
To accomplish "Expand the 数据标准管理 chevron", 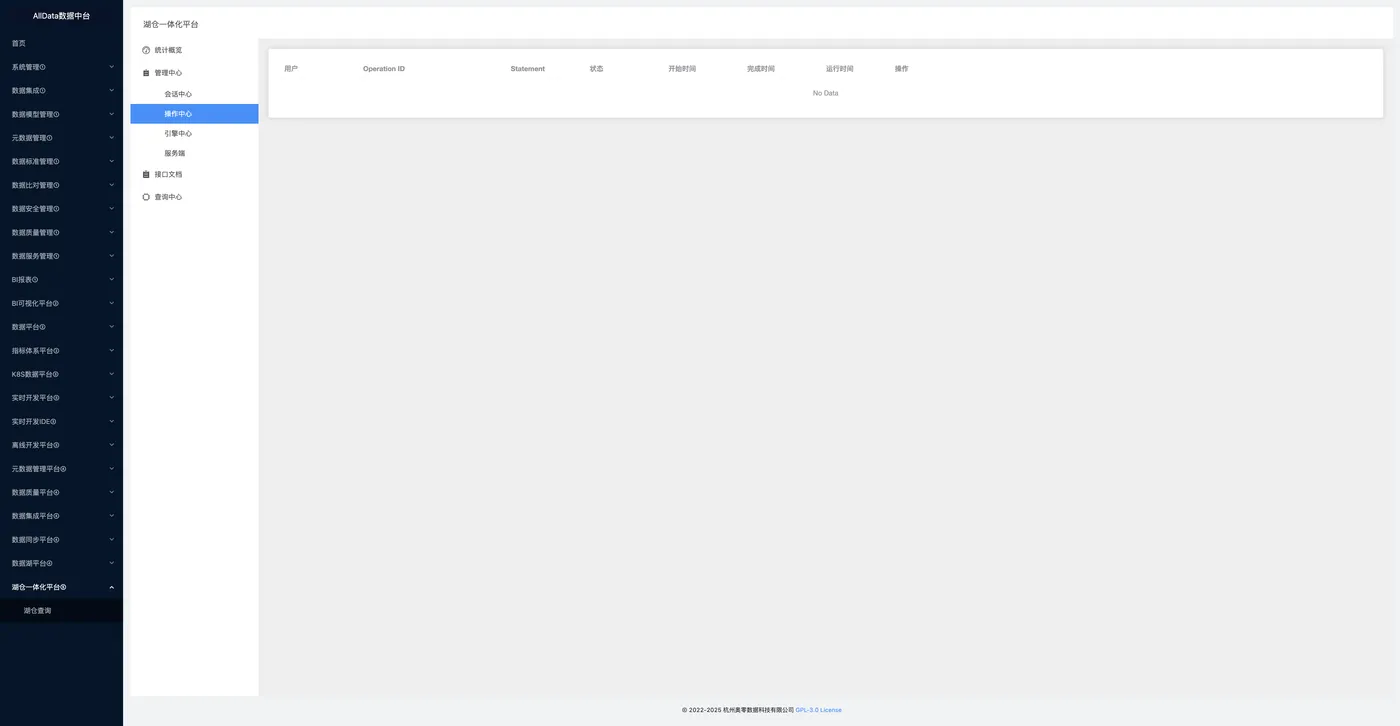I will (111, 161).
